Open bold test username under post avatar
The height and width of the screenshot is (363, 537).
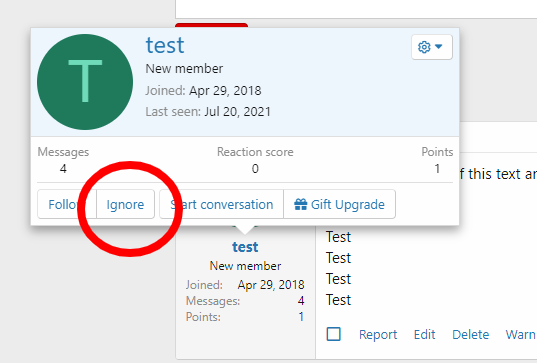pyautogui.click(x=245, y=247)
